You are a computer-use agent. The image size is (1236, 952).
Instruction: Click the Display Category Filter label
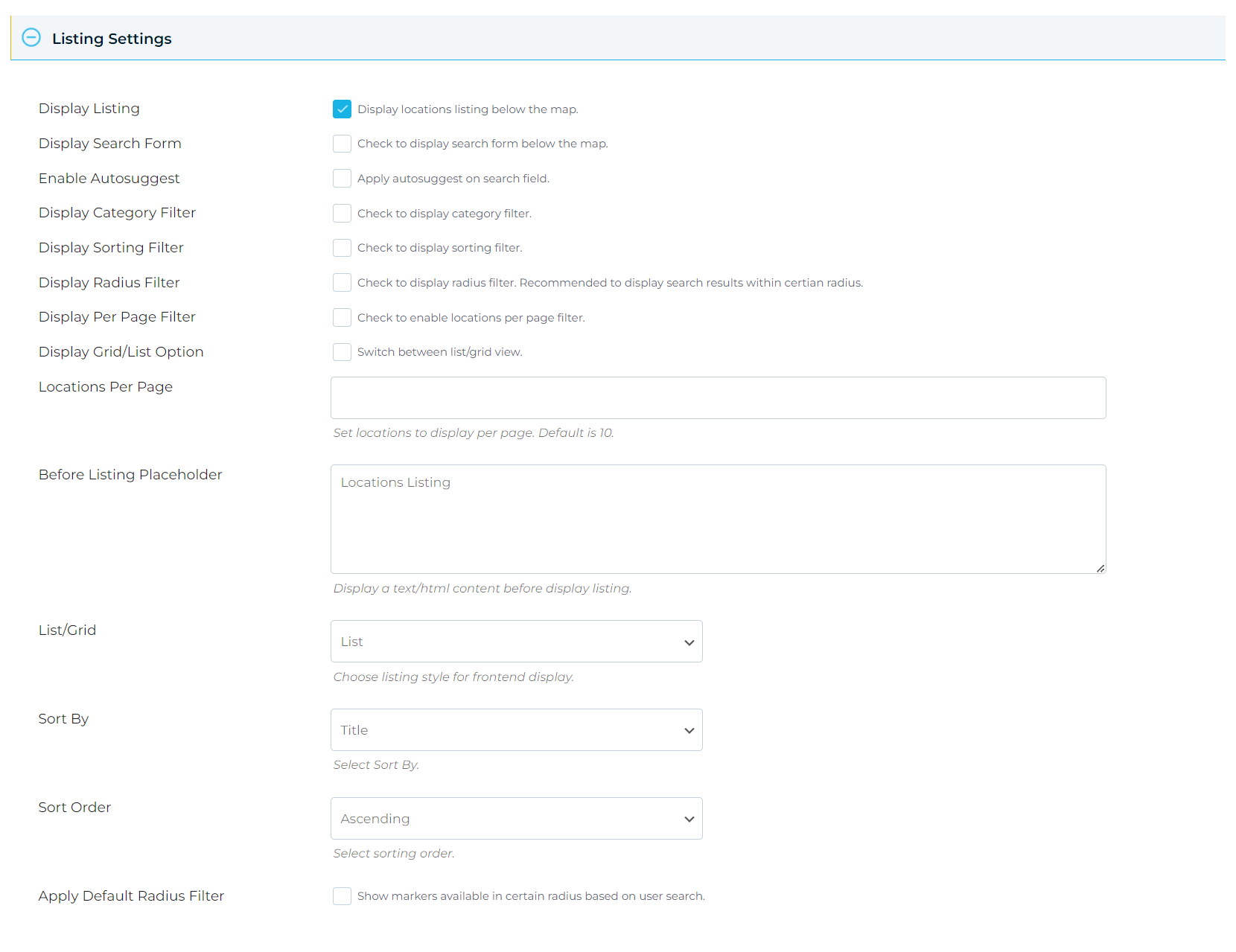[118, 213]
